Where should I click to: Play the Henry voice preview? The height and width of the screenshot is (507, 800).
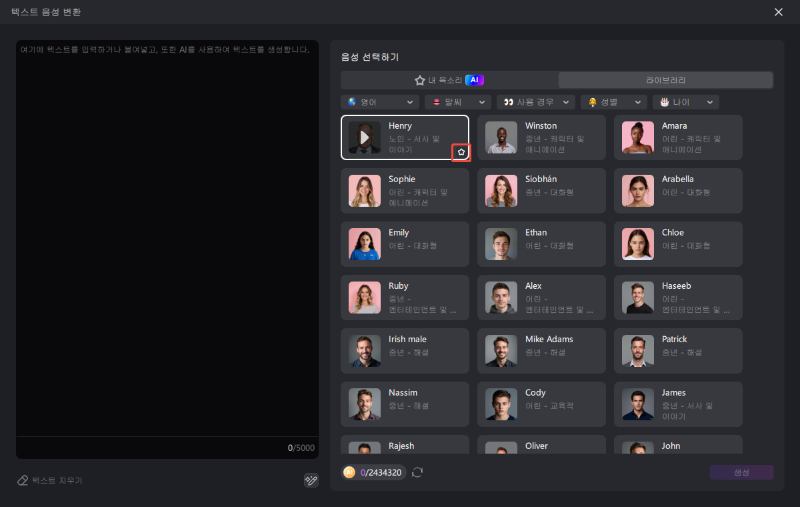pyautogui.click(x=365, y=138)
